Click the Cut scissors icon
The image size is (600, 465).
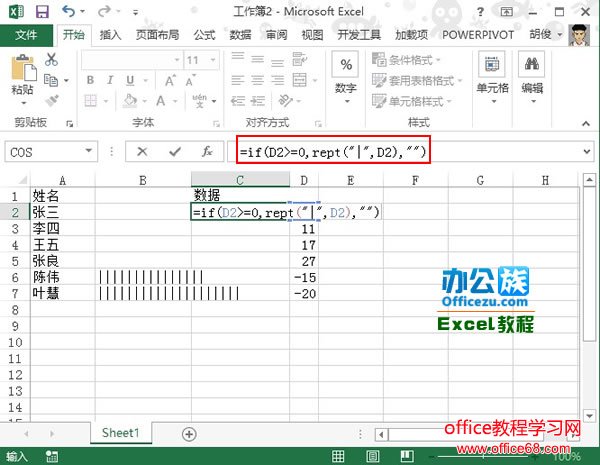[x=51, y=60]
